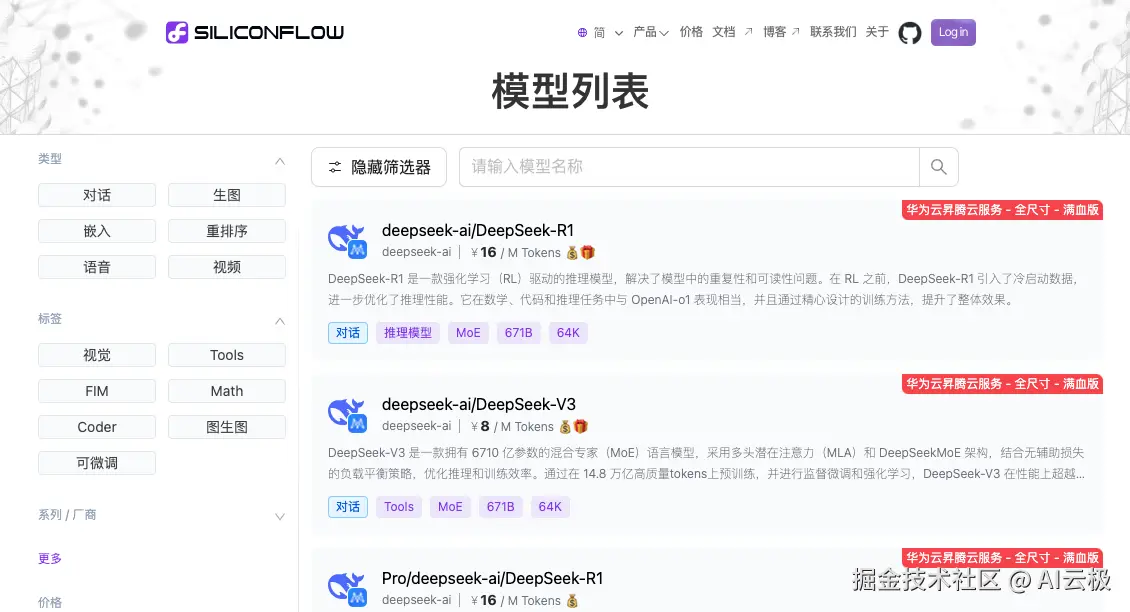
Task: Toggle the FIM tag filter
Action: point(97,391)
